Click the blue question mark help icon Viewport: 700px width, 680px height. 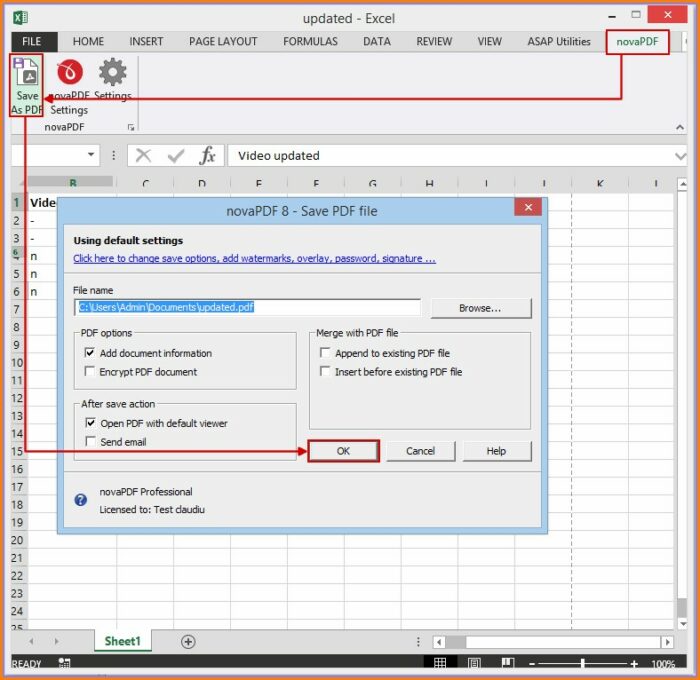[x=81, y=500]
